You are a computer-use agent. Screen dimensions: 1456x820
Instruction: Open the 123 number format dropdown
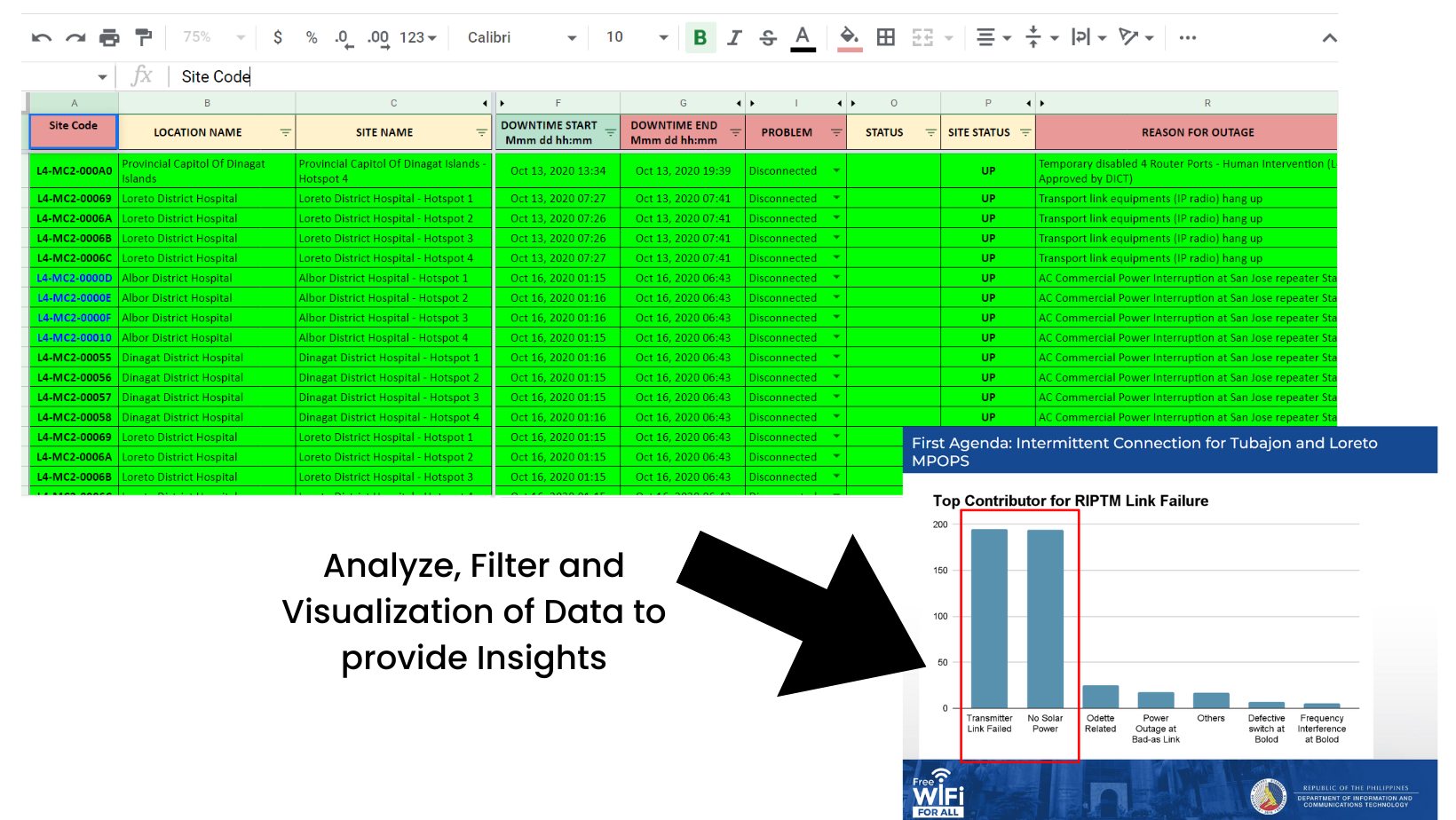418,37
